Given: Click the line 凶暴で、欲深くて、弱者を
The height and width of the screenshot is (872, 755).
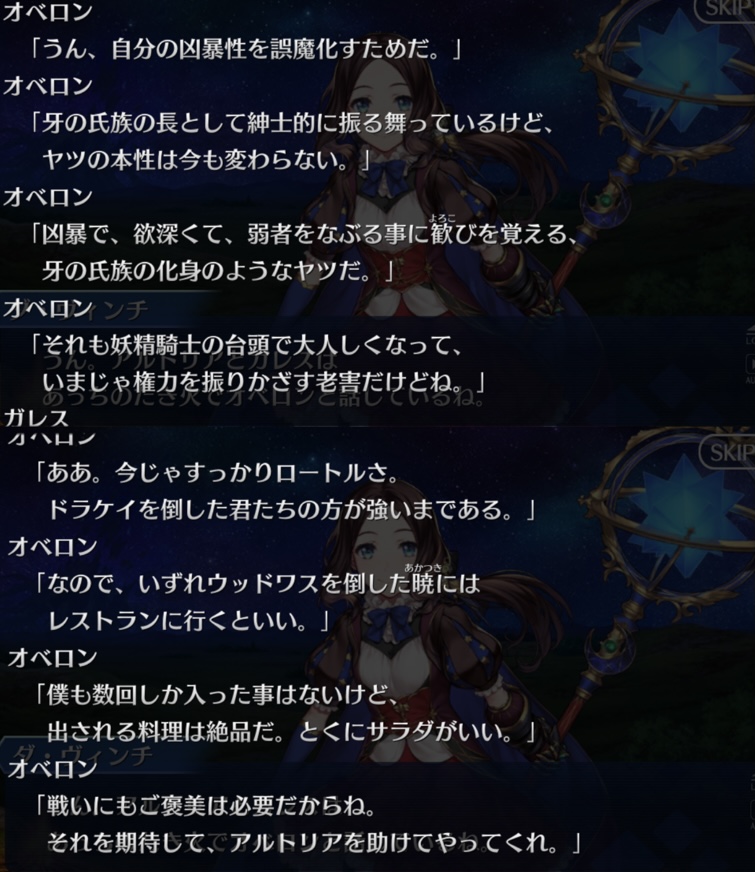Looking at the screenshot, I should pyautogui.click(x=305, y=234).
